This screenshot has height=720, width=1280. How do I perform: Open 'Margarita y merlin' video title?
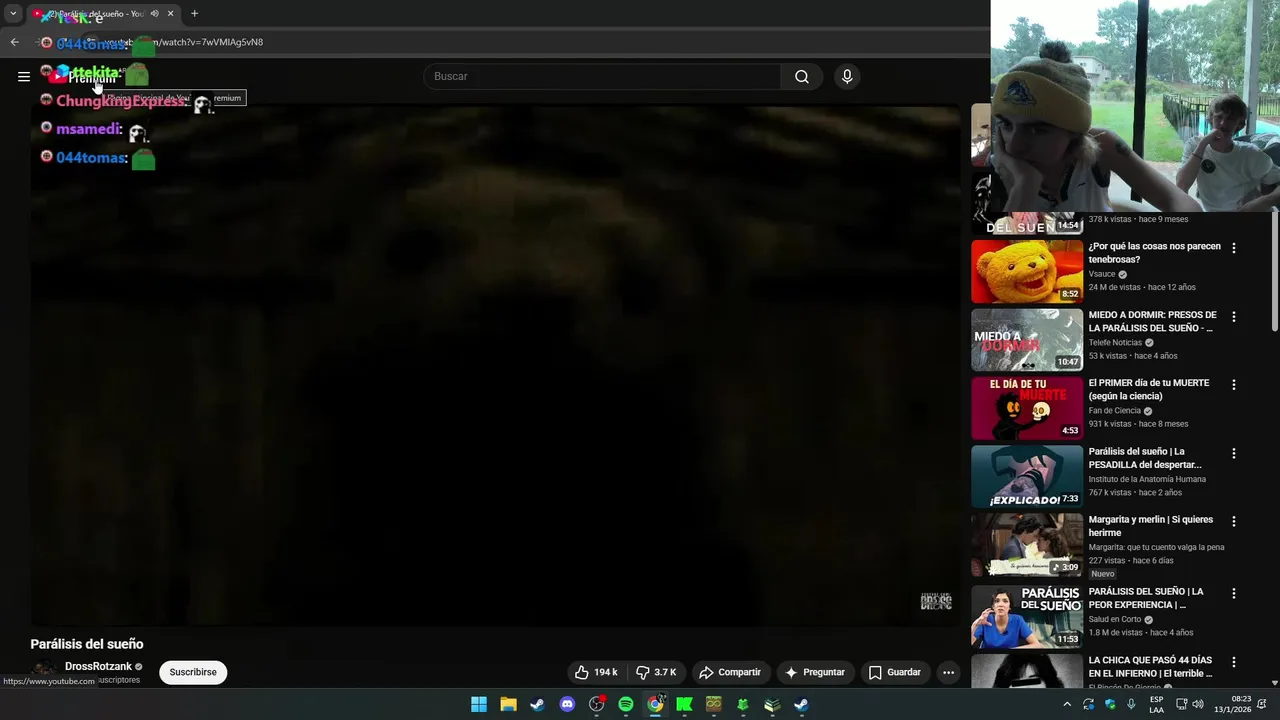(x=1151, y=526)
